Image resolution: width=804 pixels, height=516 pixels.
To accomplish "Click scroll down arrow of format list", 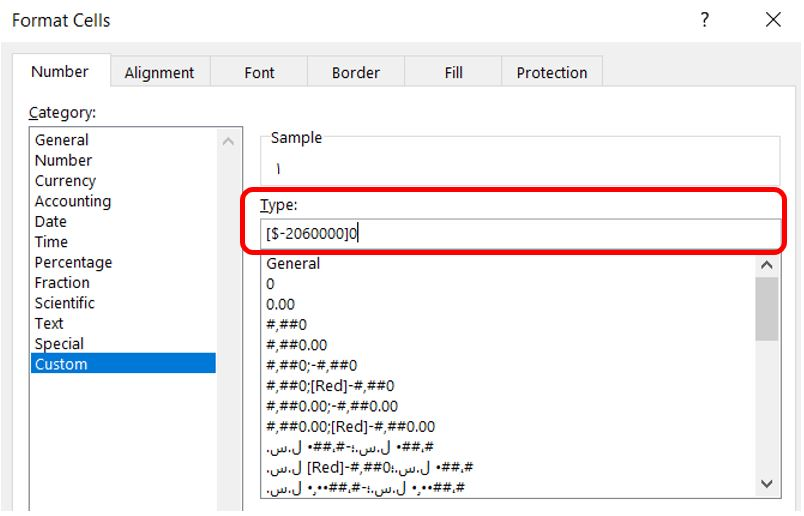I will [x=767, y=484].
